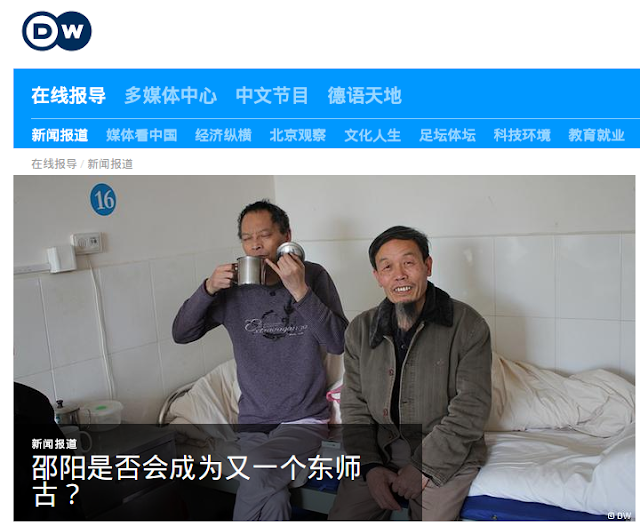The height and width of the screenshot is (526, 640).
Task: Go to the 德语天地 section
Action: pos(364,95)
